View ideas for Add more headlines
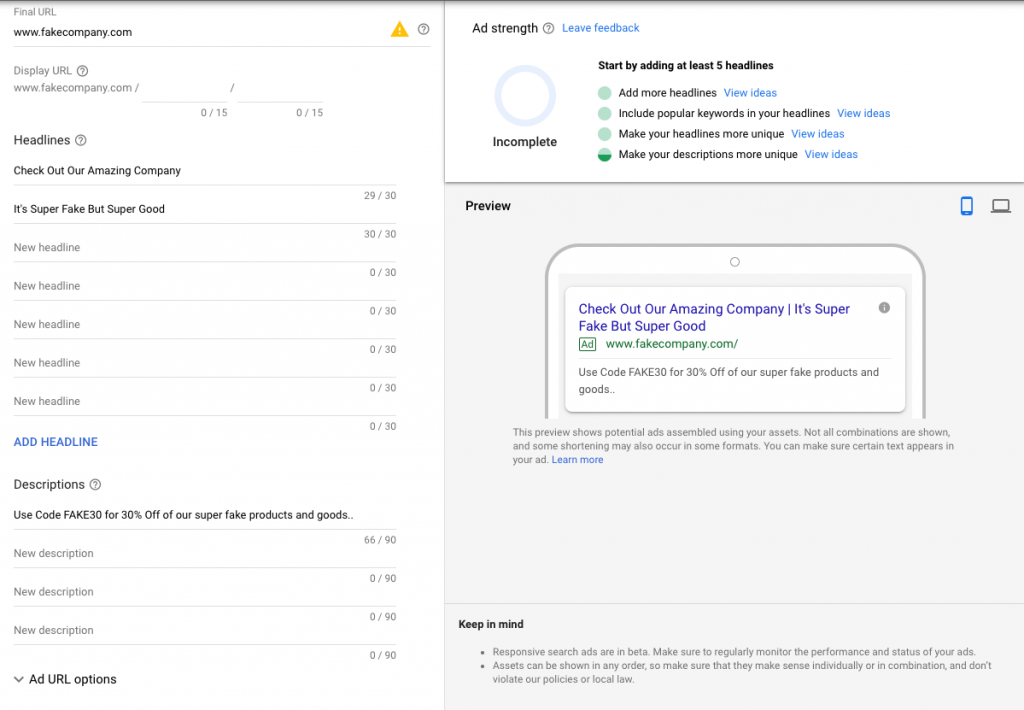1024x710 pixels. click(x=750, y=93)
